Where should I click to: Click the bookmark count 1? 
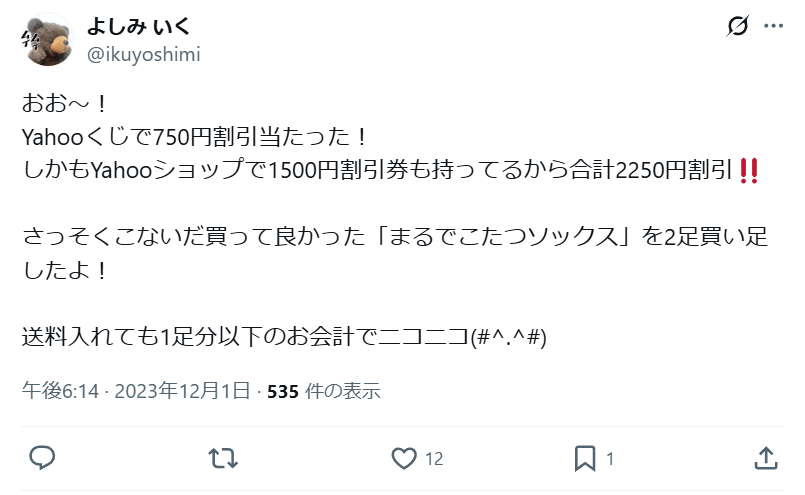tap(610, 459)
